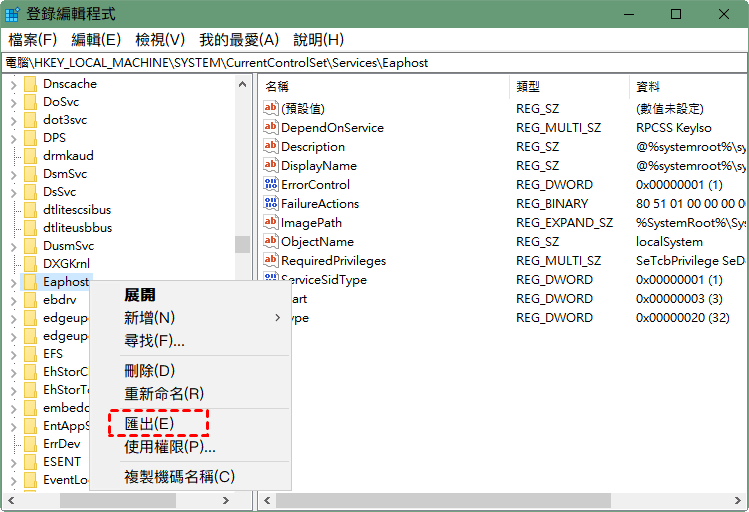The width and height of the screenshot is (749, 512).
Task: Click the string icon next to ImagePath
Action: [271, 222]
